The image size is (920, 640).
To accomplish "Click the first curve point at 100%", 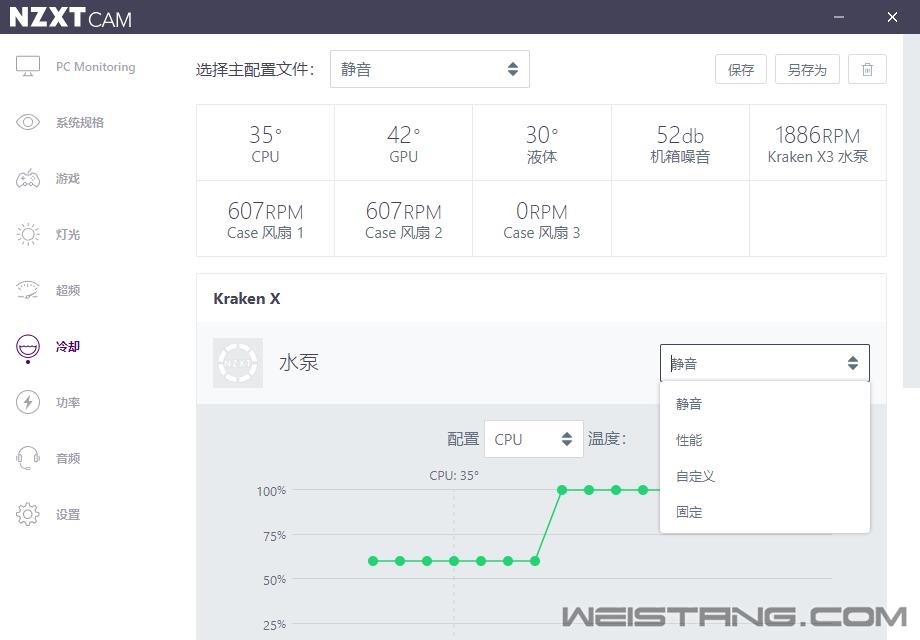I will 562,490.
